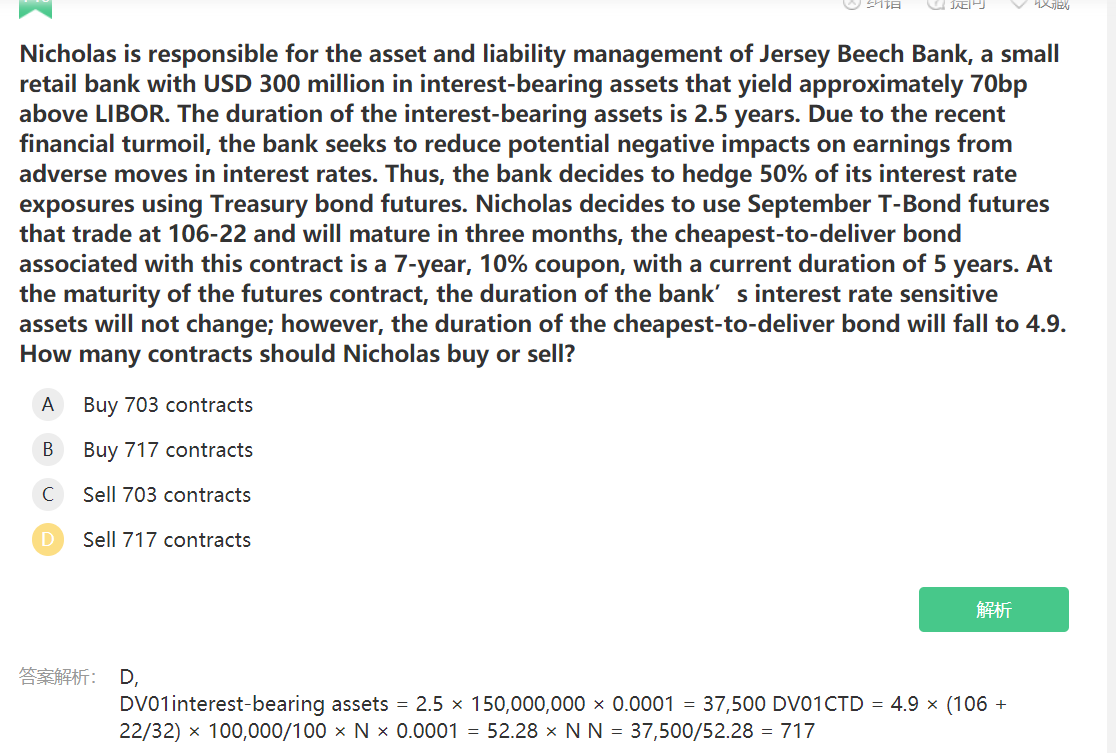
Task: Click the 提问 question mark icon
Action: point(936,4)
